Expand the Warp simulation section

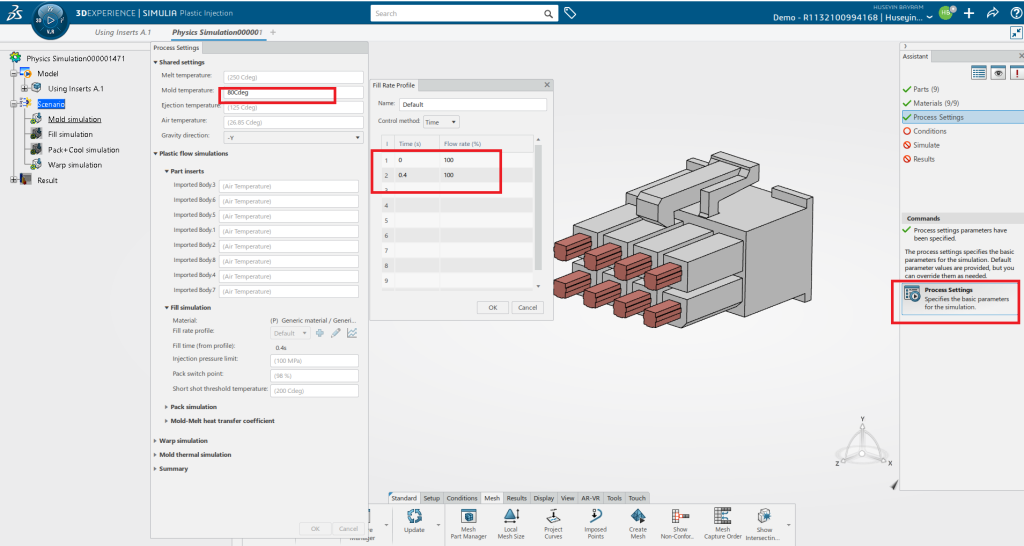182,440
